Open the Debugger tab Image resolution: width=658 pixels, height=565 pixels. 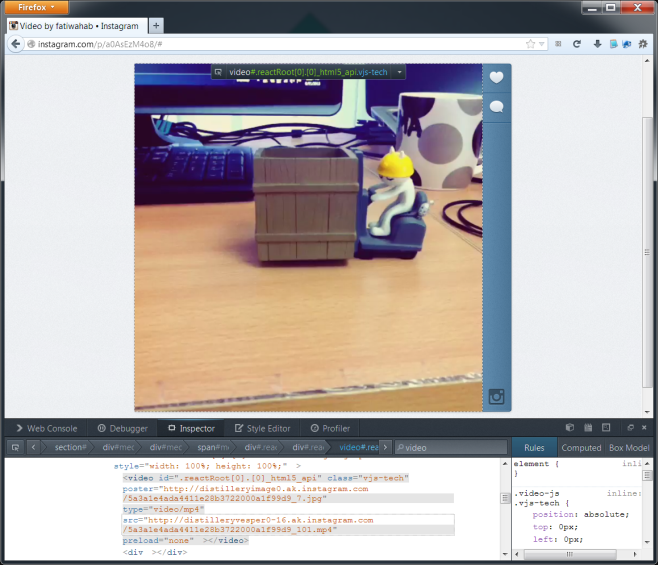coord(122,428)
